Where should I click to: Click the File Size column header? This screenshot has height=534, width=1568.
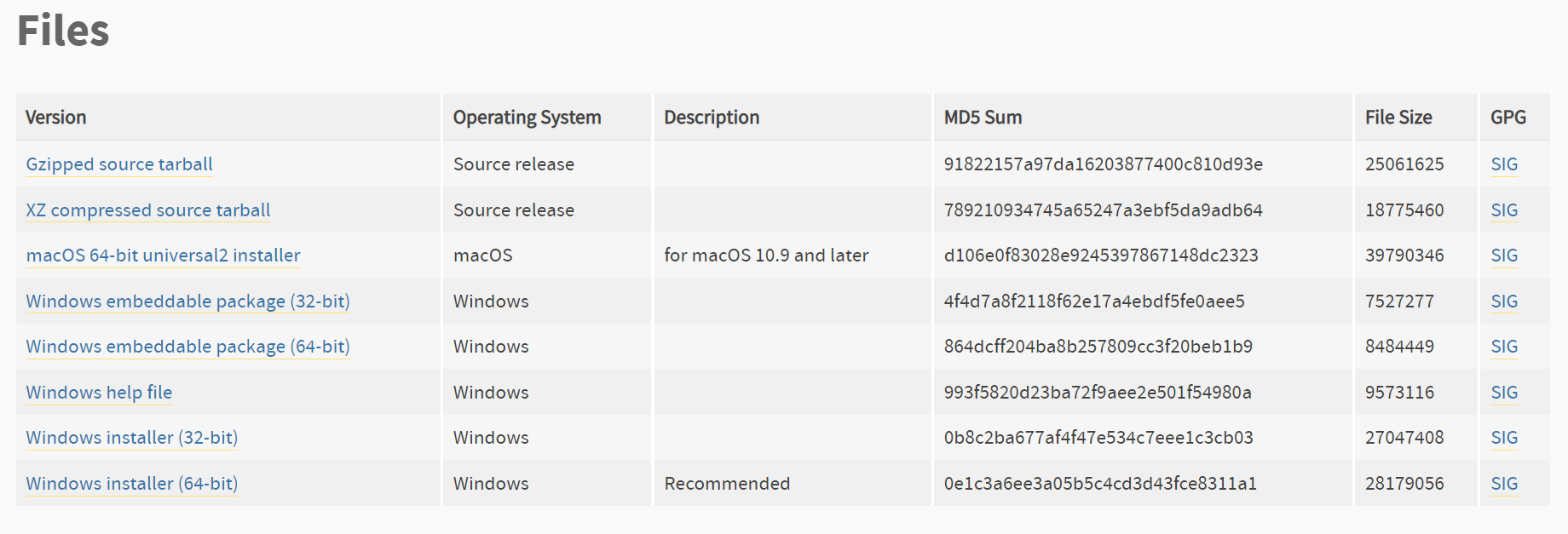(1398, 118)
